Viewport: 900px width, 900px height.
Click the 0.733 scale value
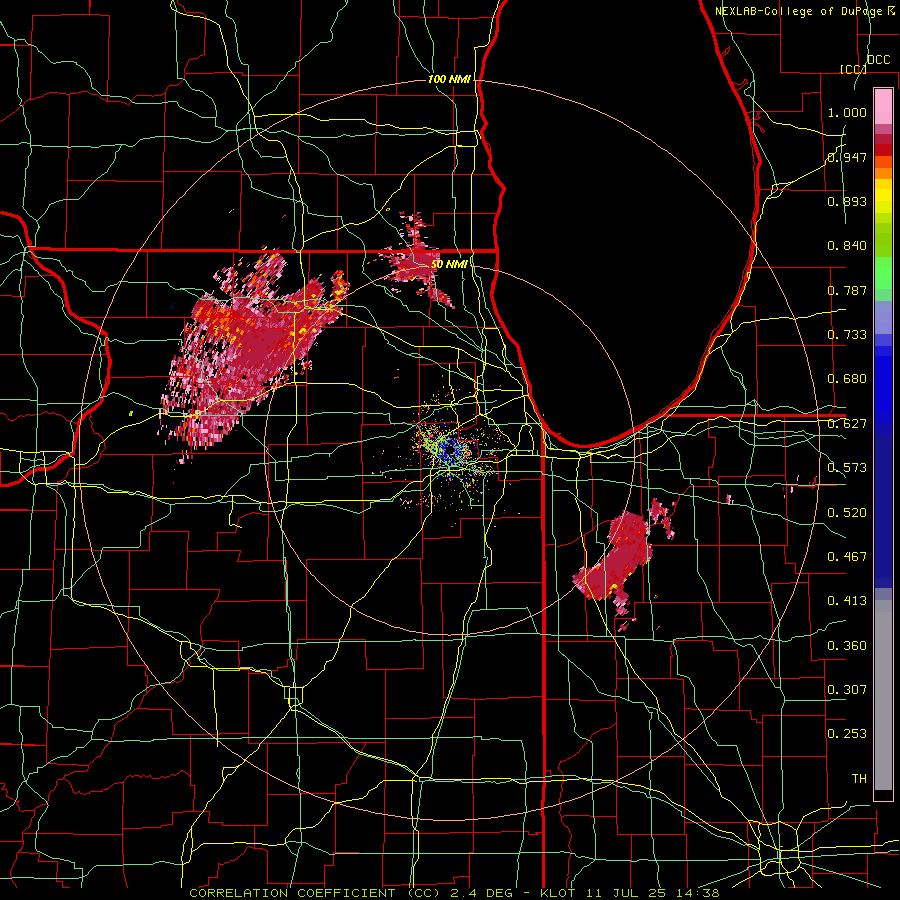(x=847, y=334)
